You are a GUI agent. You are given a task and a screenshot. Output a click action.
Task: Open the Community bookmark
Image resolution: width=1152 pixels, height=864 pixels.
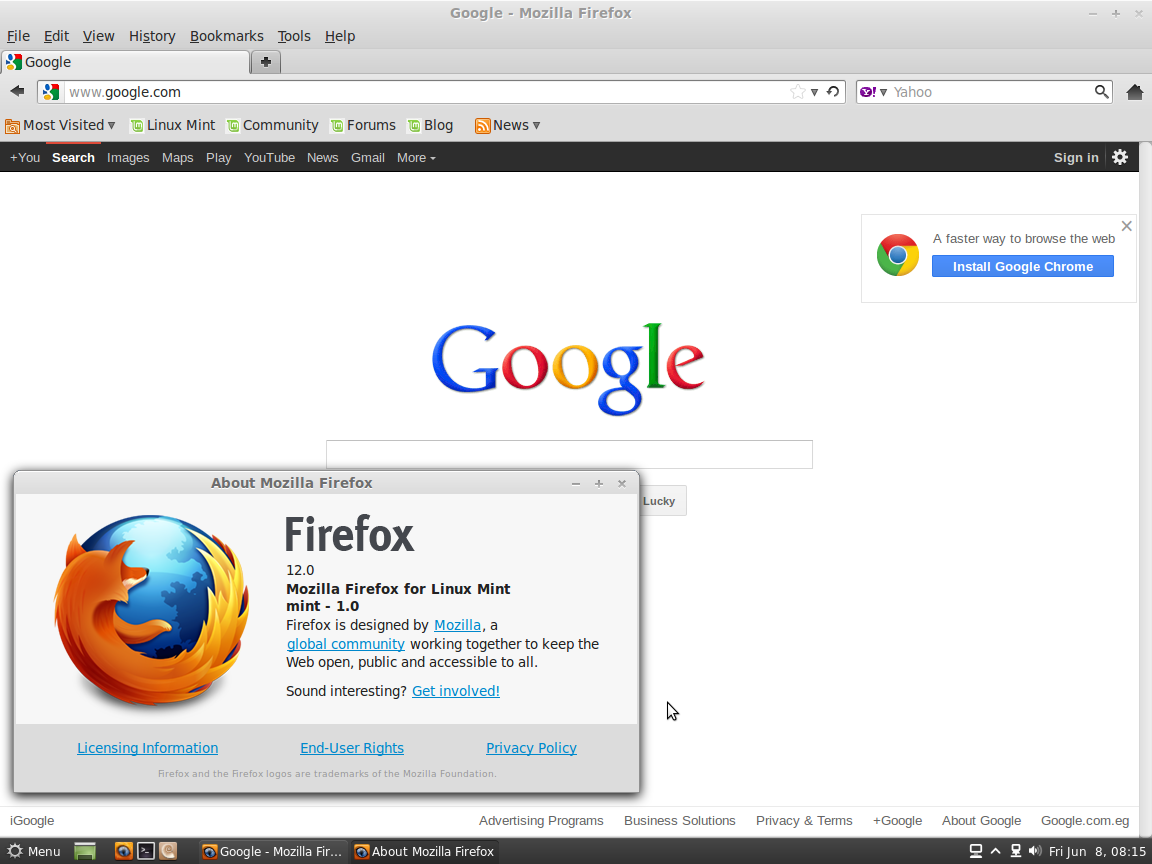click(273, 126)
